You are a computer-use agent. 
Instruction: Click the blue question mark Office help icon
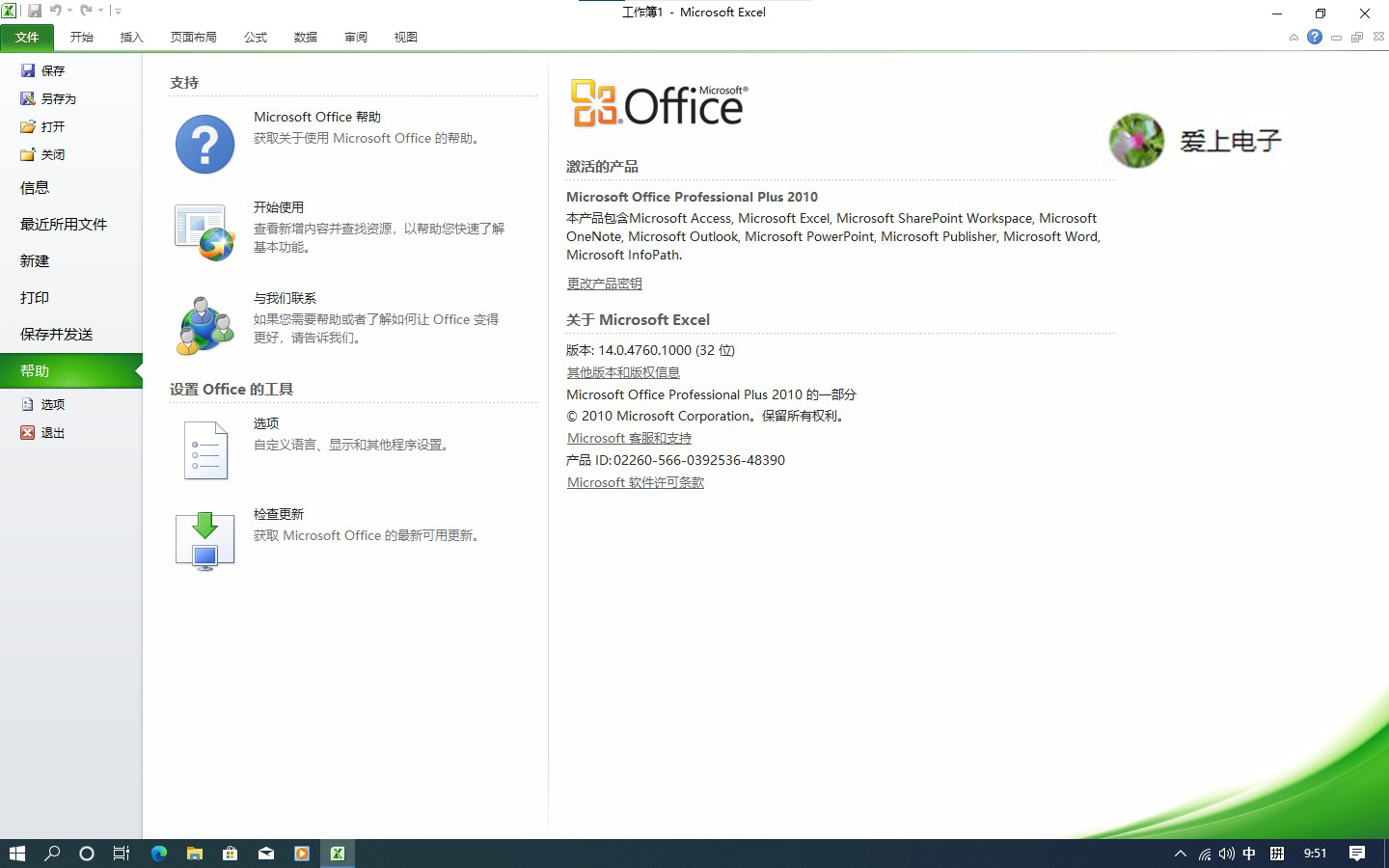point(204,145)
